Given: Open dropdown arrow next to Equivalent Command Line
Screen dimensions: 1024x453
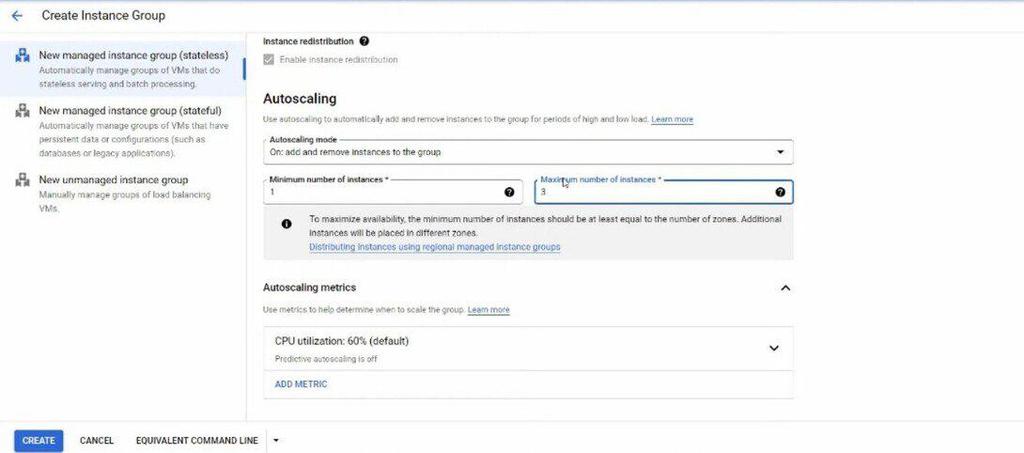Looking at the screenshot, I should click(275, 440).
